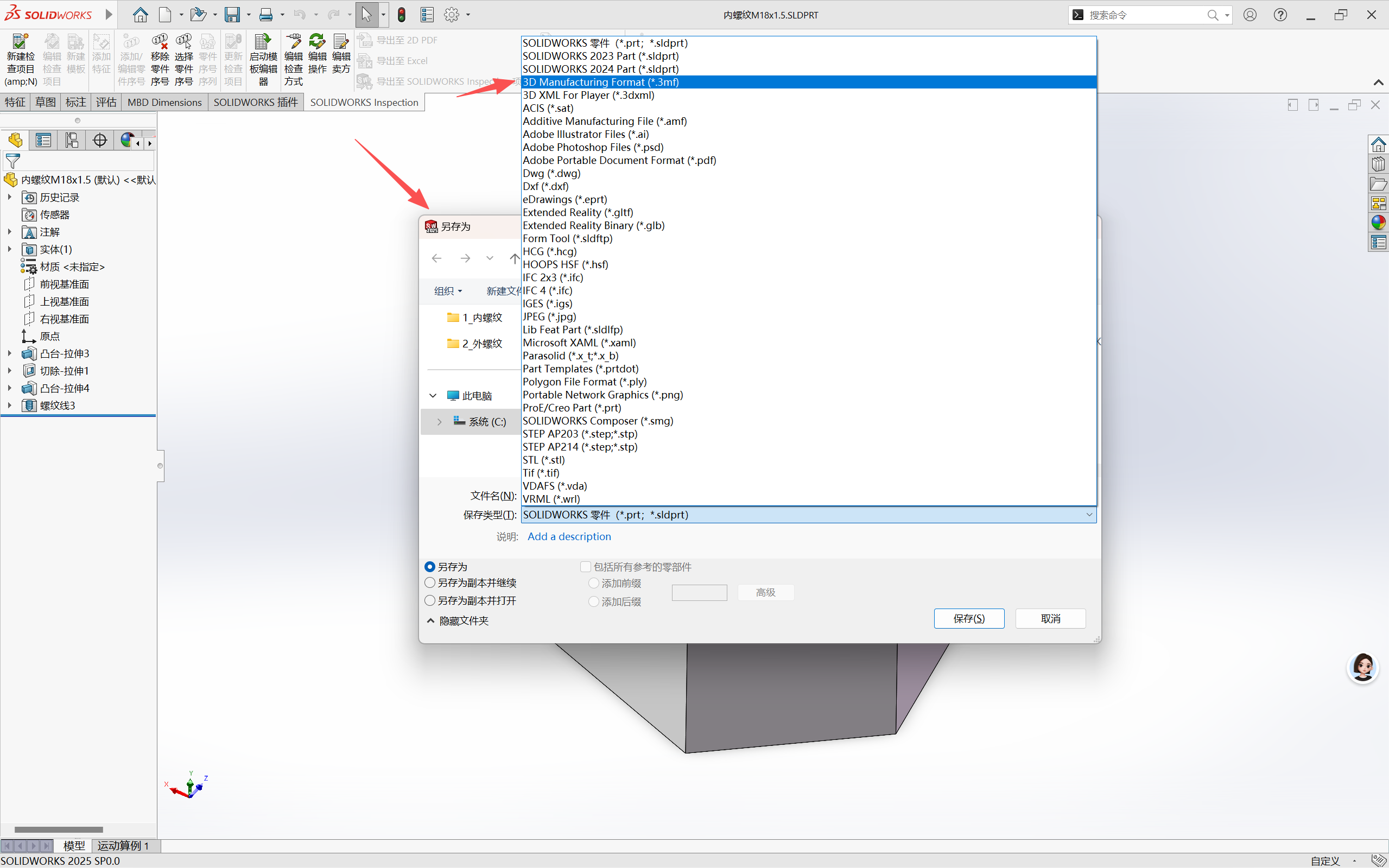Select the 另存为副本并打开 radio option
This screenshot has width=1389, height=868.
[430, 600]
